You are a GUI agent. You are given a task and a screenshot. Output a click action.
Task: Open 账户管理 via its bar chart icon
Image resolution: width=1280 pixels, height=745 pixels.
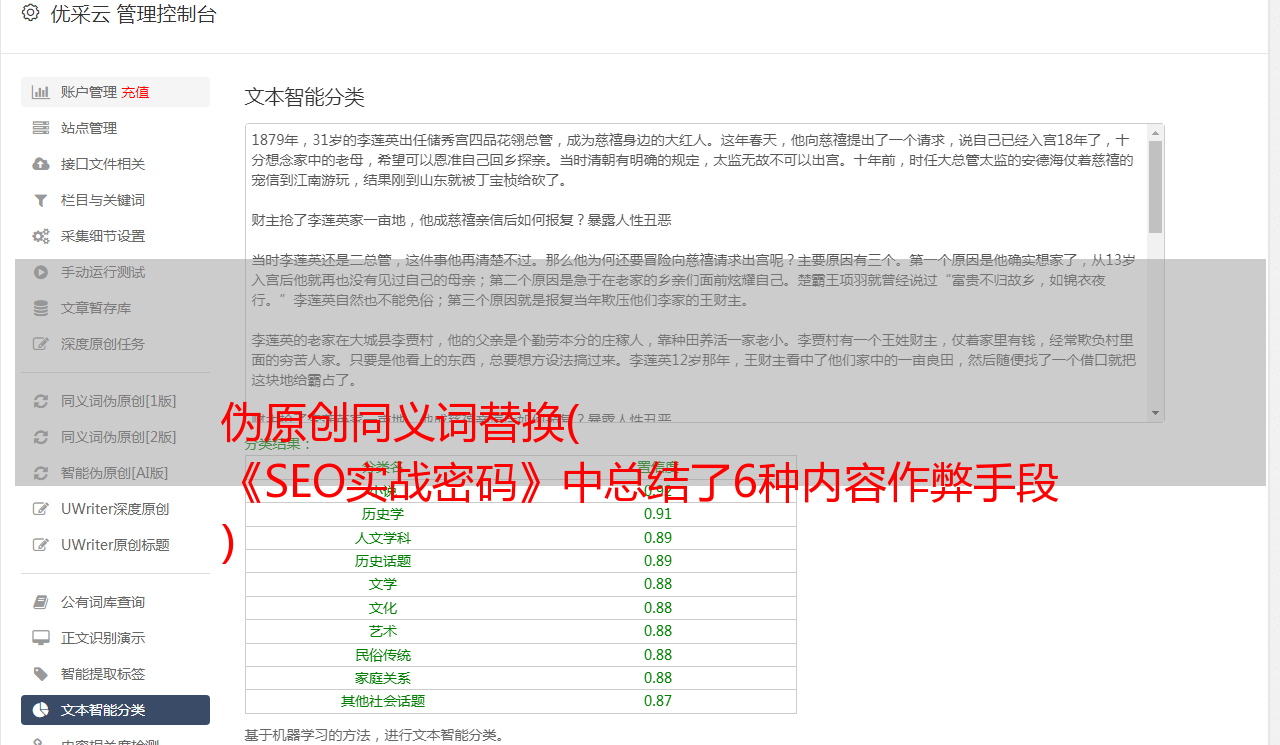tap(41, 92)
